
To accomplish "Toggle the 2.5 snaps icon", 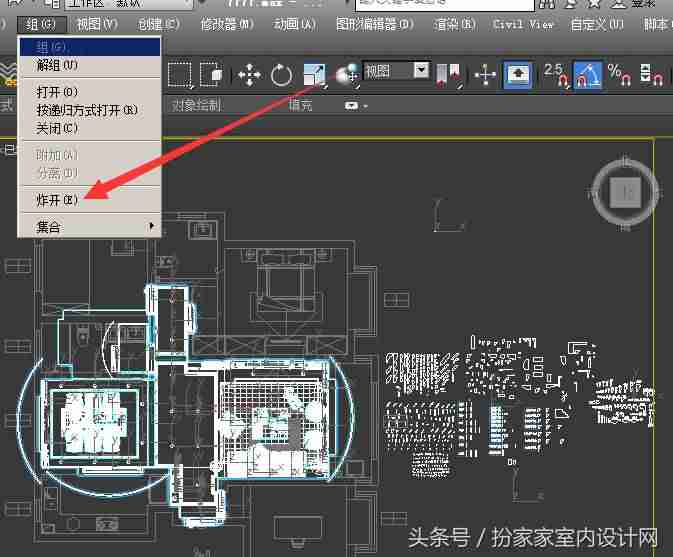I will coord(556,75).
